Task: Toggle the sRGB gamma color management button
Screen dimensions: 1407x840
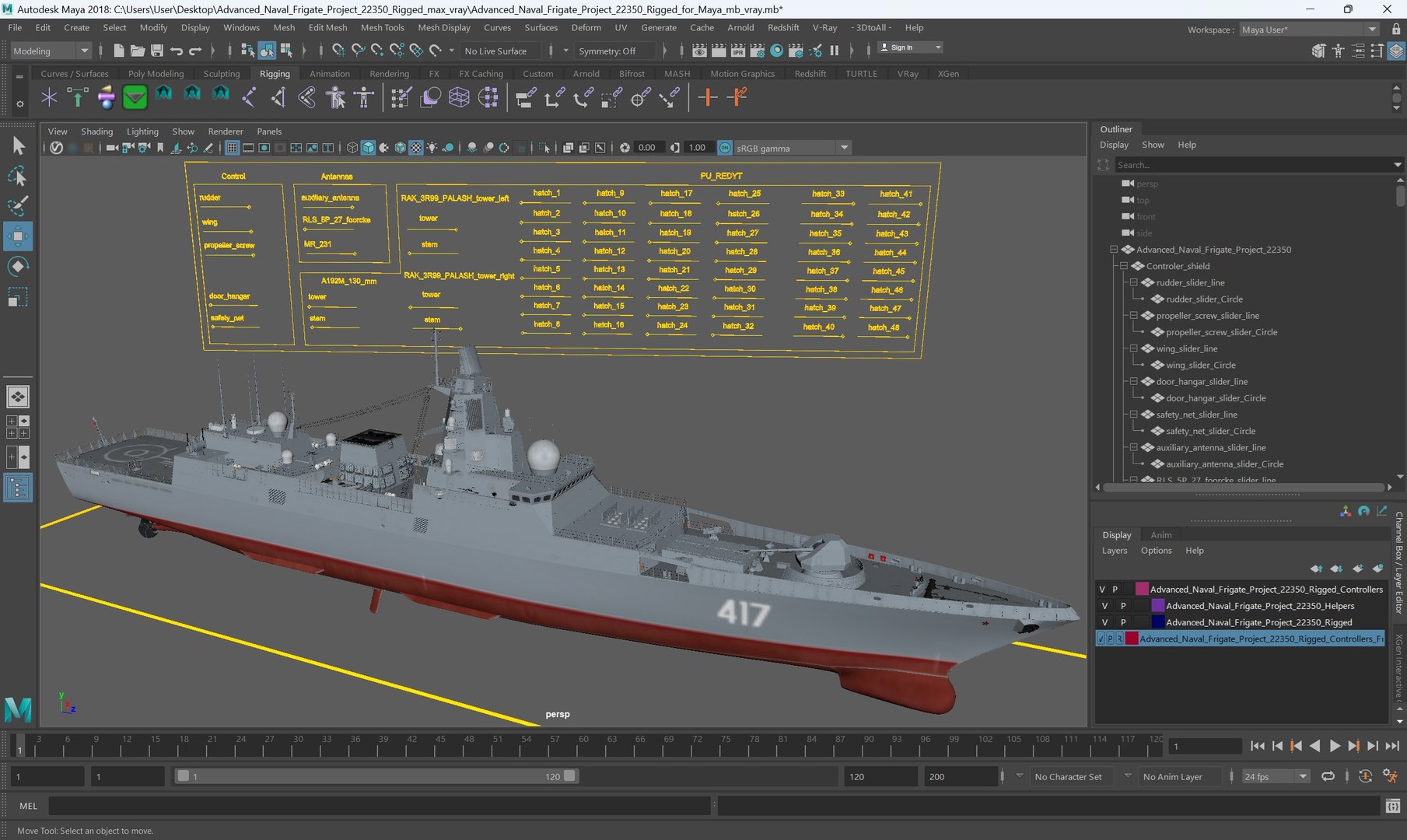Action: [x=725, y=148]
